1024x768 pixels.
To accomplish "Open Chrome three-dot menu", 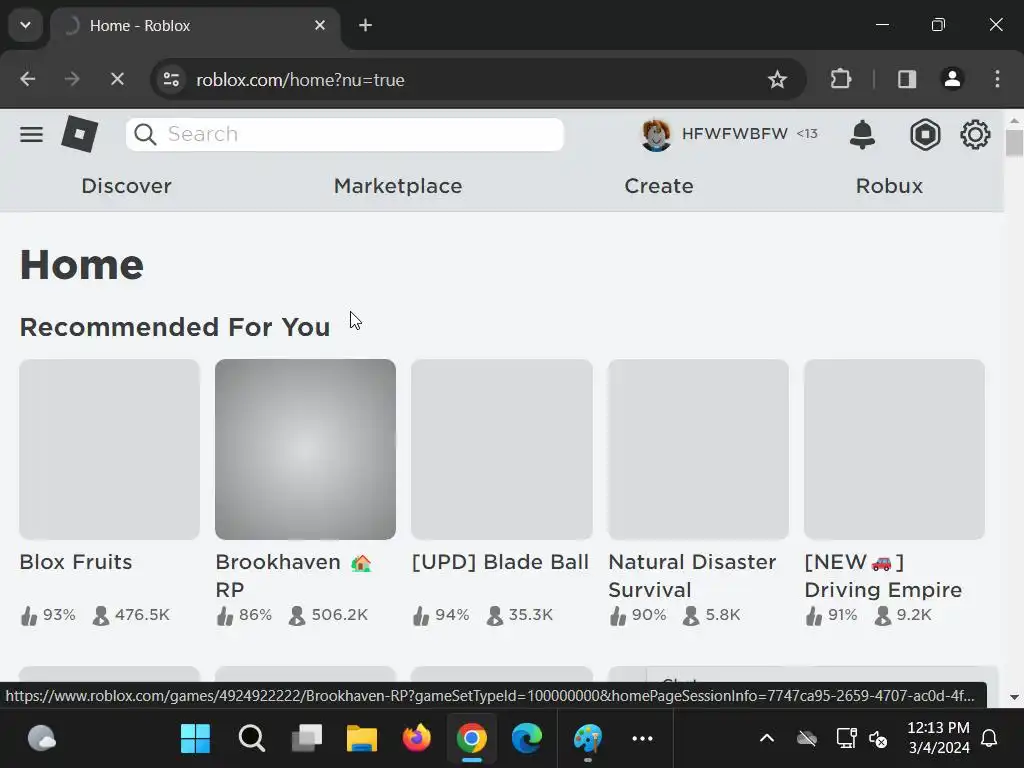I will 997,79.
